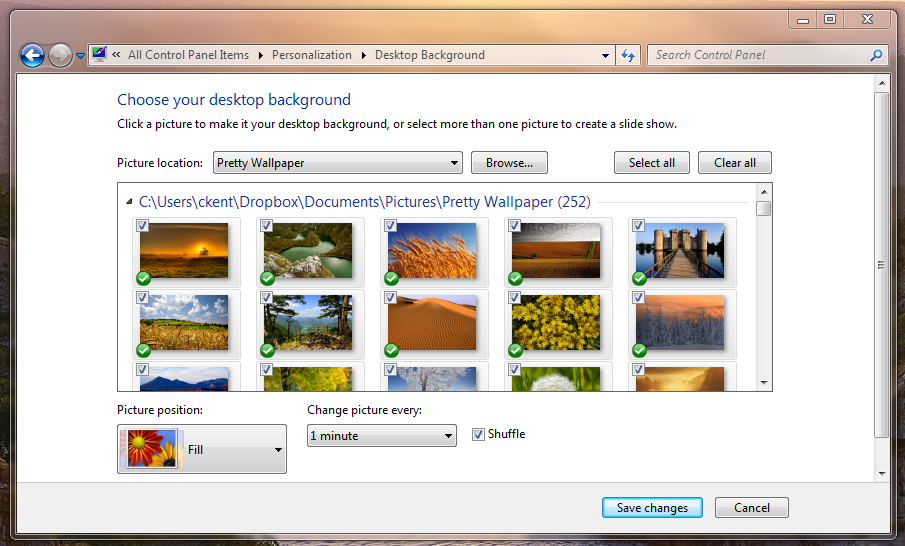Image resolution: width=905 pixels, height=546 pixels.
Task: Uncheck the wheat field wallpaper checkbox
Action: [391, 226]
